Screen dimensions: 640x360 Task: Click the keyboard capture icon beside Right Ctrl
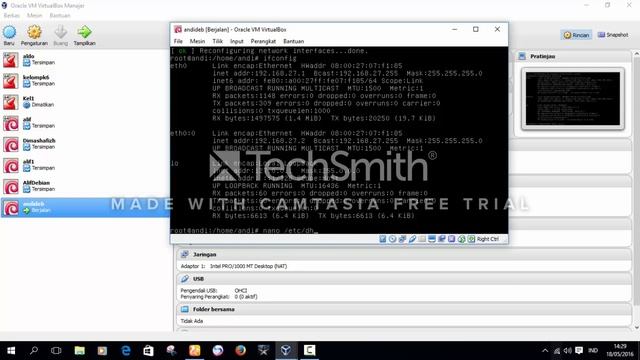click(x=471, y=239)
